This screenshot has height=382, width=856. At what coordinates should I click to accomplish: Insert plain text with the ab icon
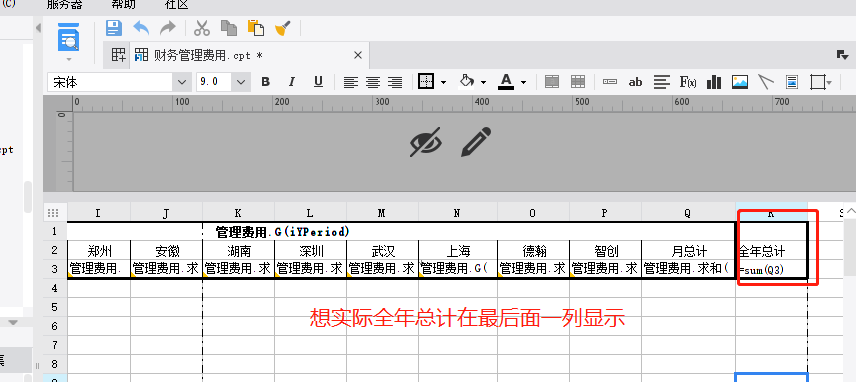click(x=635, y=82)
